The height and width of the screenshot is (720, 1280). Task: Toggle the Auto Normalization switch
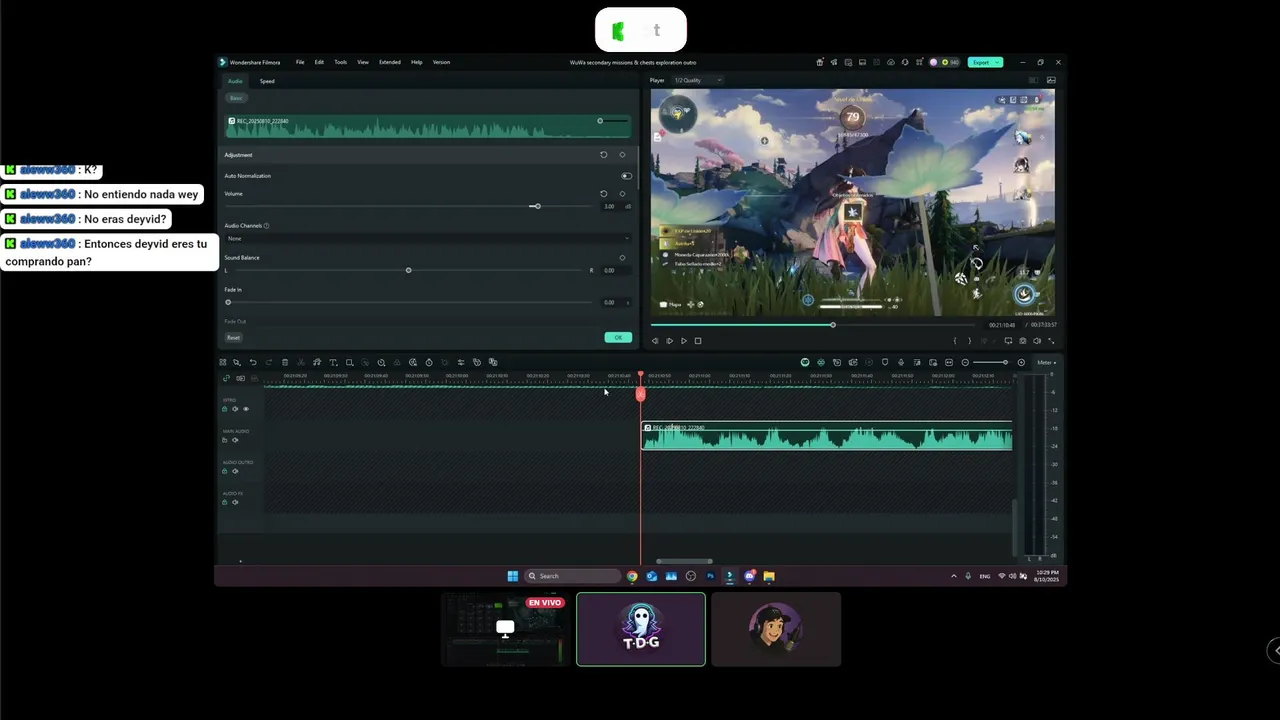(626, 176)
